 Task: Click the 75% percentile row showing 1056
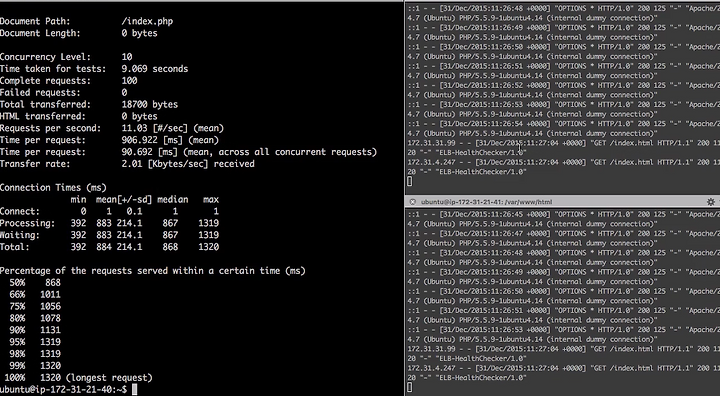(x=35, y=306)
